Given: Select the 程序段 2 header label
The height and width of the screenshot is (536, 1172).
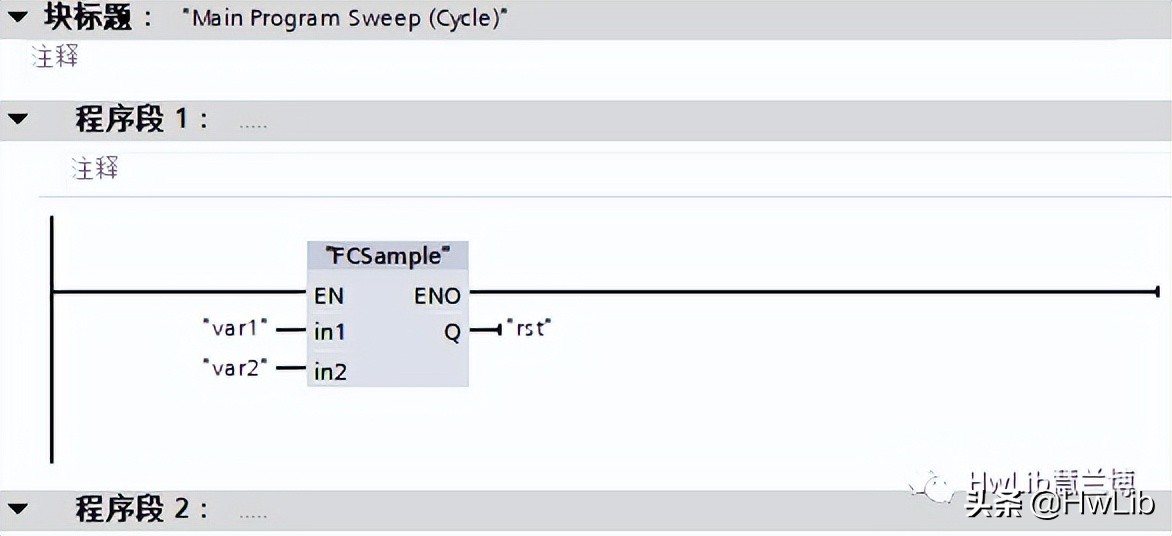Looking at the screenshot, I should [x=142, y=509].
